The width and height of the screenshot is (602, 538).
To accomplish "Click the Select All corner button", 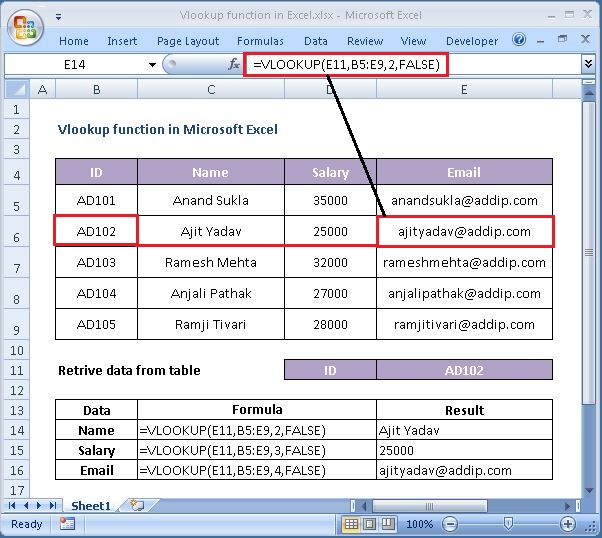I will coord(17,89).
